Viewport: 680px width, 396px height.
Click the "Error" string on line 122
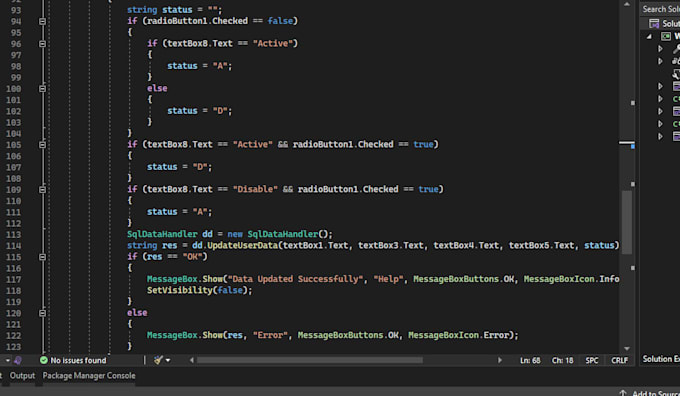coord(270,335)
